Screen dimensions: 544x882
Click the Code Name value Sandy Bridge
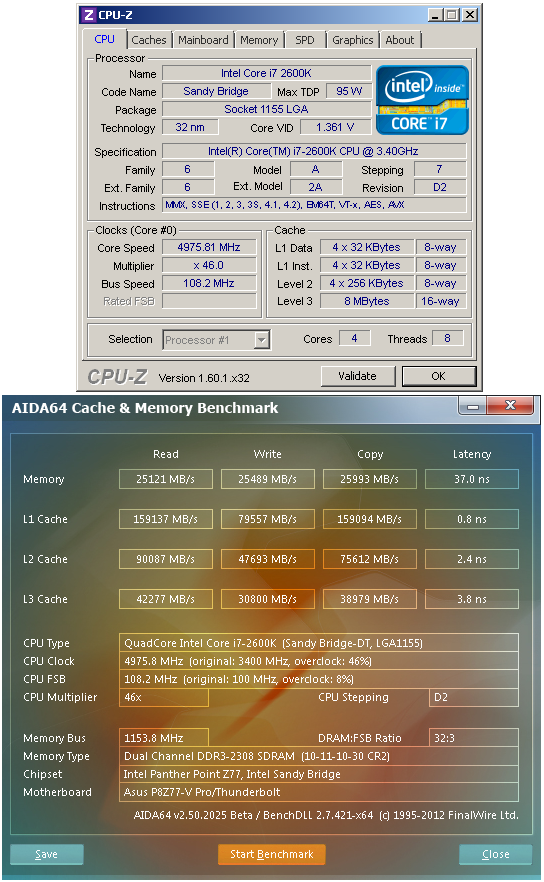pos(216,91)
